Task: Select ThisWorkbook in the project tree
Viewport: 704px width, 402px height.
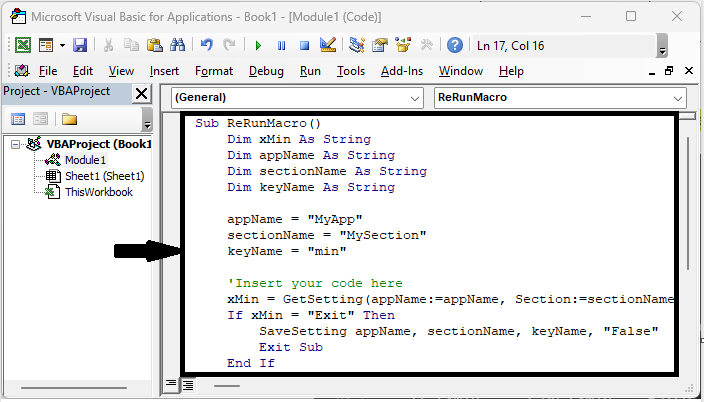Action: click(99, 192)
